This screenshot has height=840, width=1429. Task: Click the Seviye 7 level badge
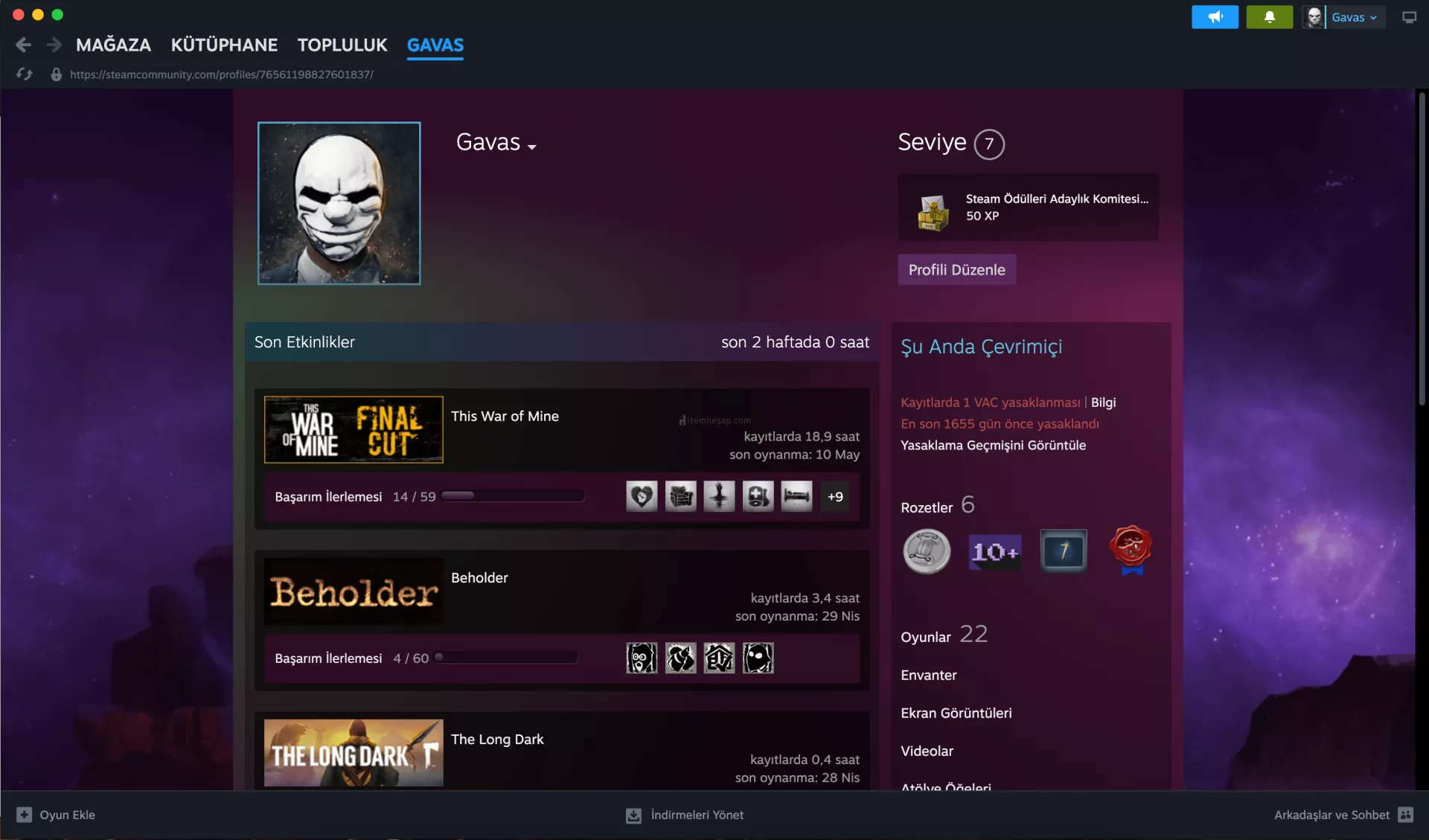989,144
